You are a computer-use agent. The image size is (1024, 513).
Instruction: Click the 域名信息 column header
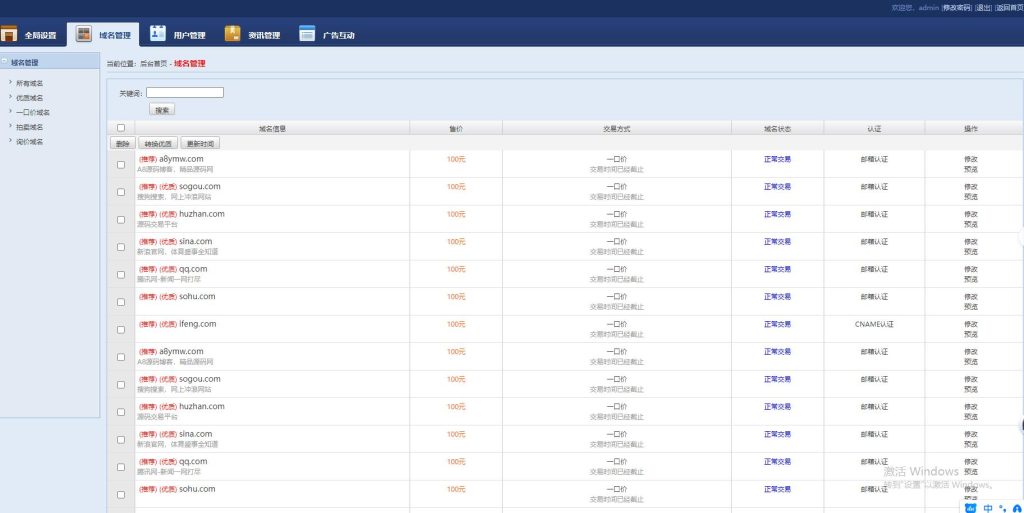point(272,129)
